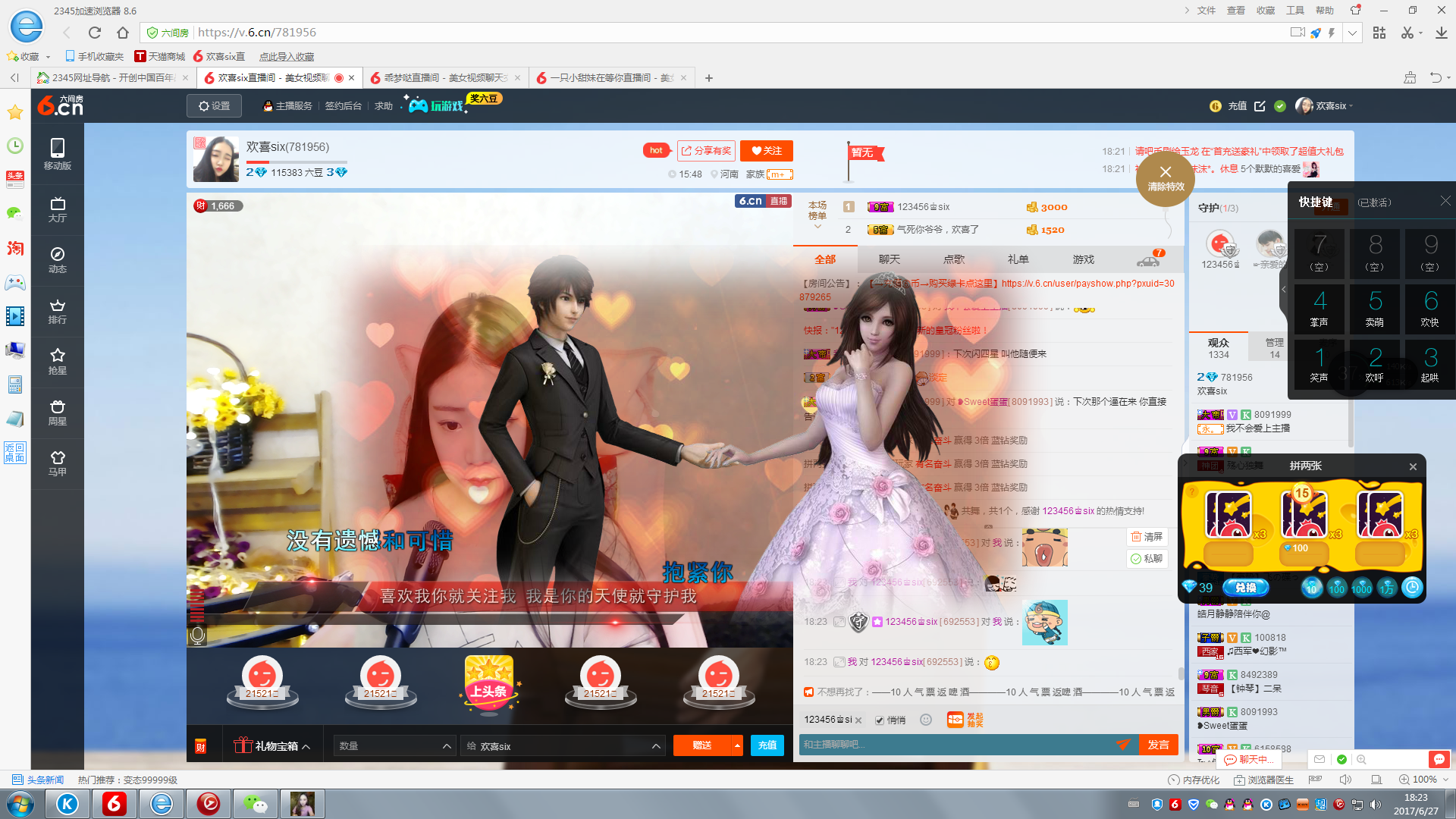The image size is (1456, 819).
Task: Switch to the 管理 14 tab
Action: point(1275,348)
